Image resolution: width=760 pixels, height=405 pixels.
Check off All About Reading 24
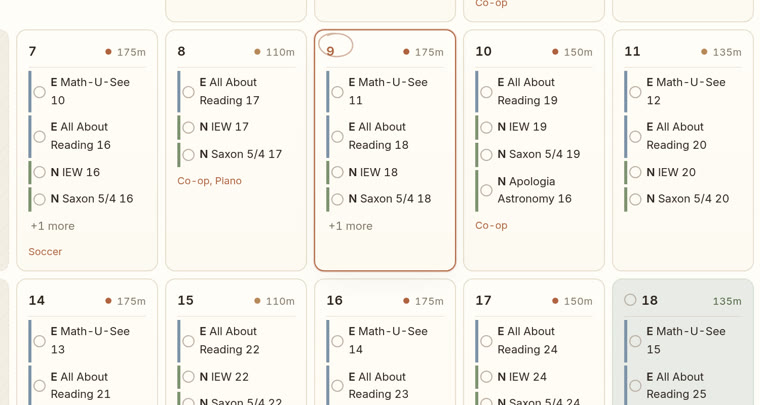click(486, 341)
